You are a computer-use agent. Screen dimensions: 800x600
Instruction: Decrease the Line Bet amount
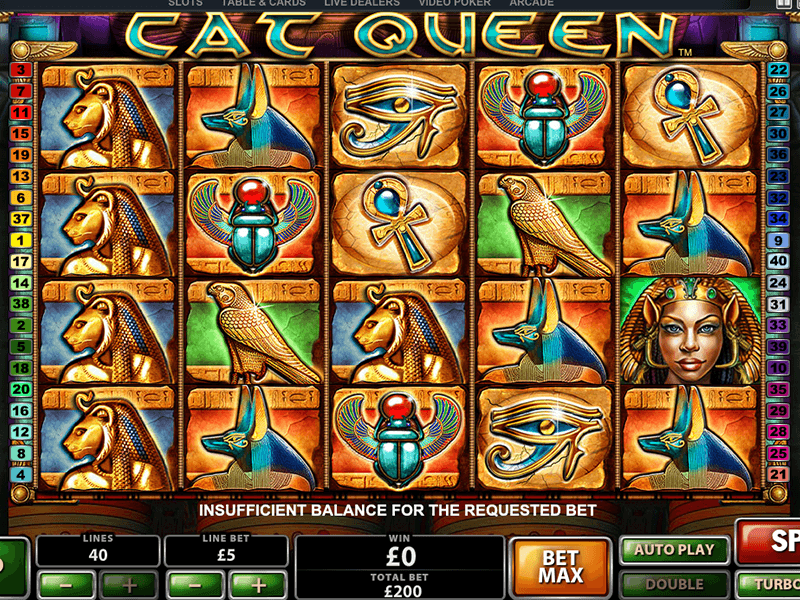[195, 586]
